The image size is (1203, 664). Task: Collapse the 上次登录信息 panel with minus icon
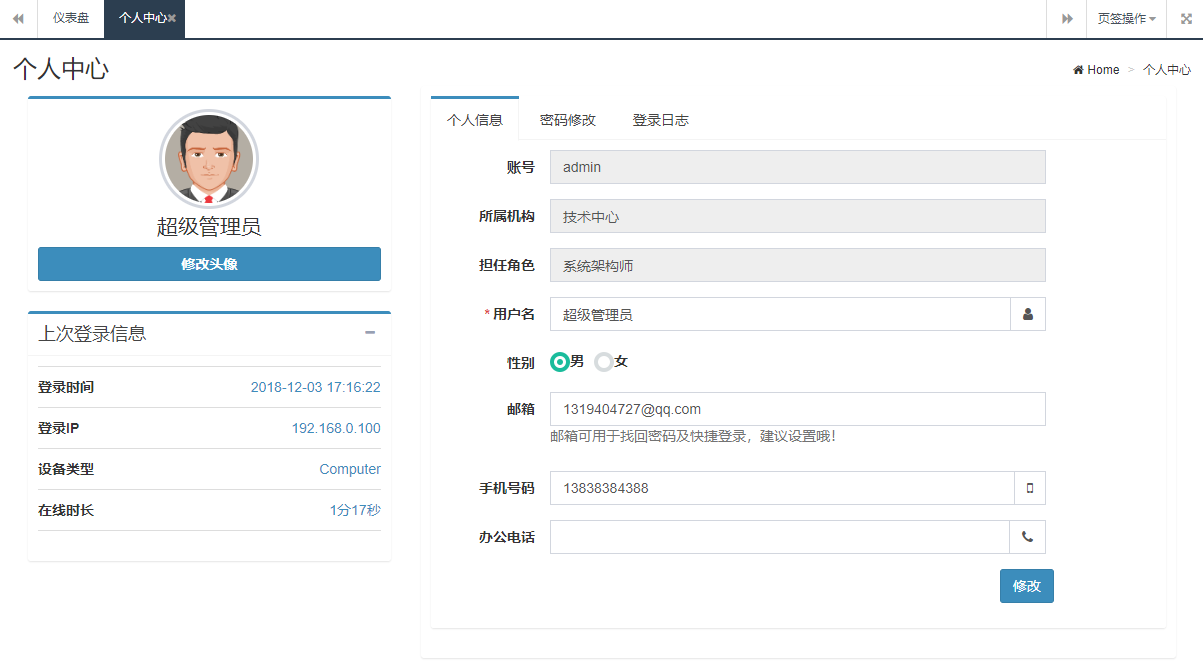[370, 332]
